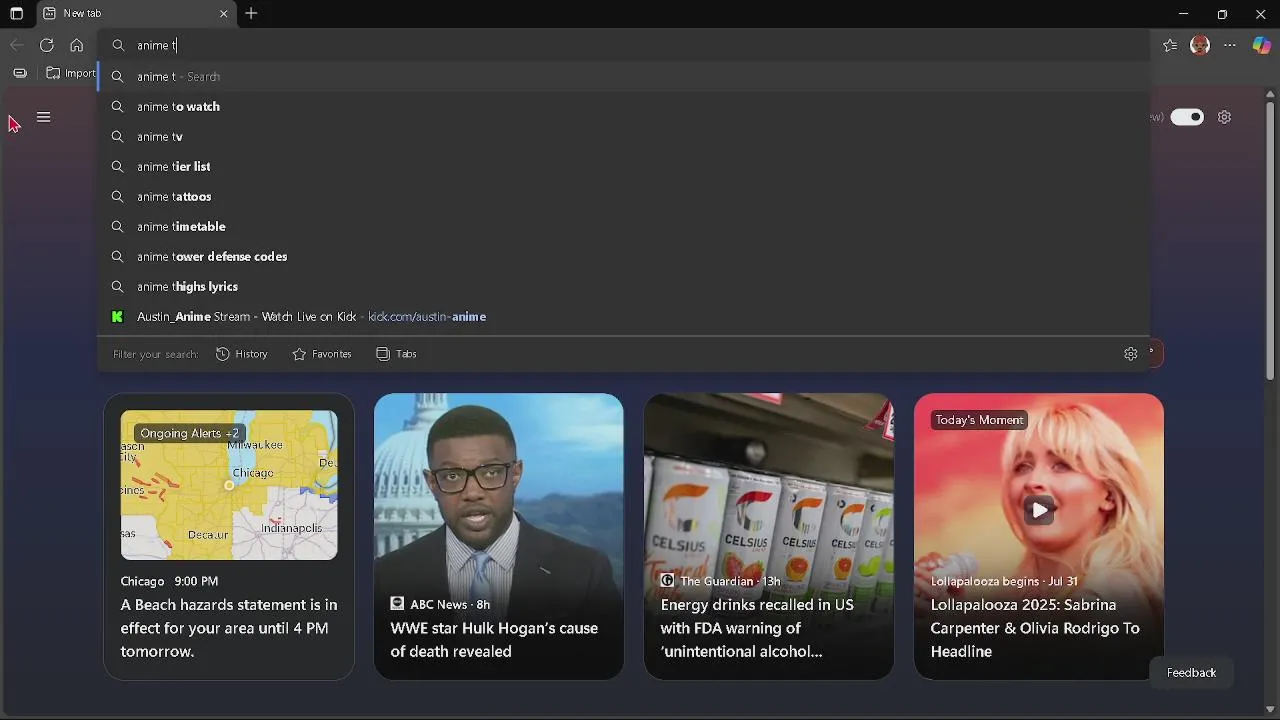
Task: Select suggestion 'anime to watch'
Action: (x=623, y=107)
